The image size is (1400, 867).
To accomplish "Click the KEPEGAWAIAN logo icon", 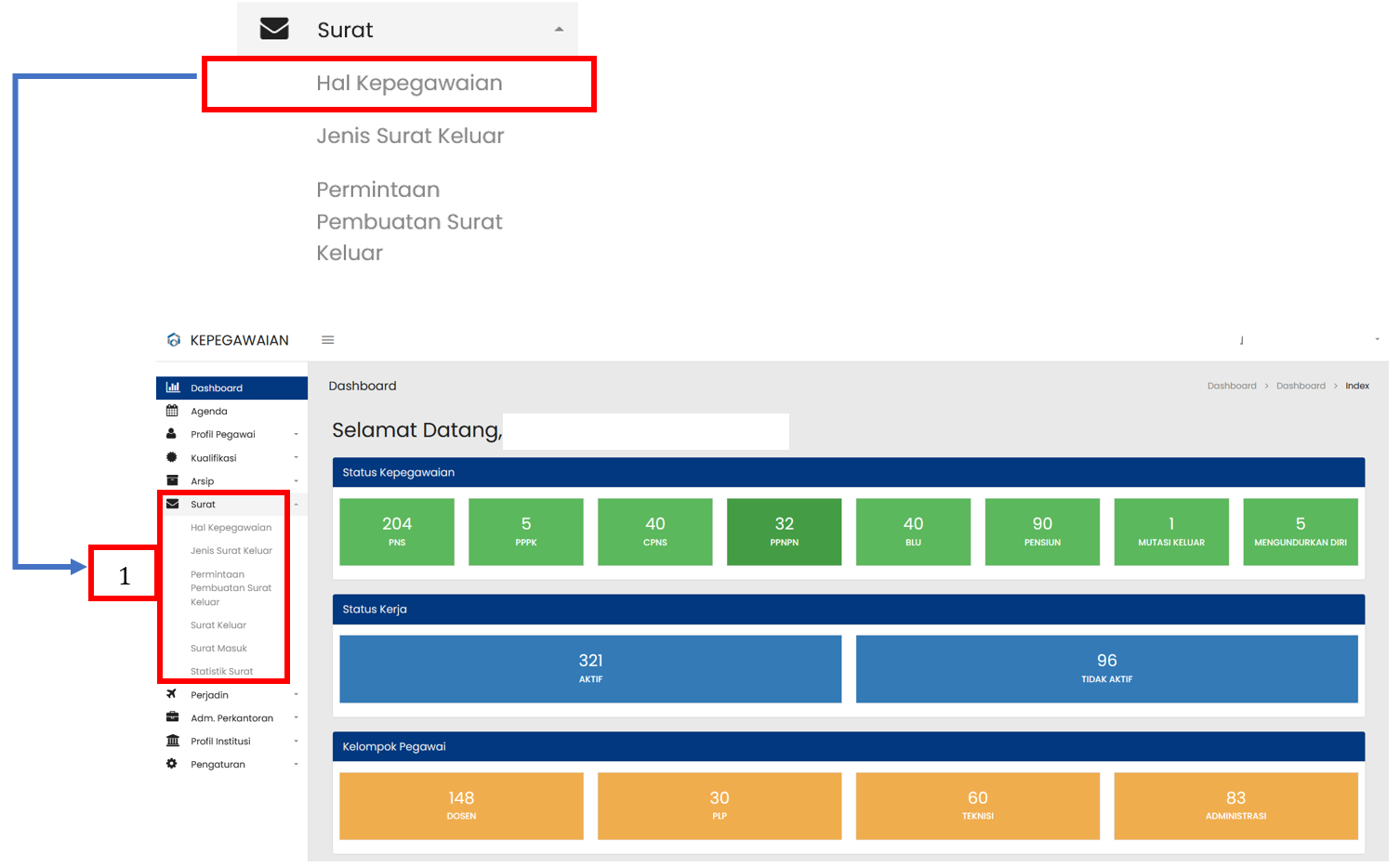I will coord(173,340).
